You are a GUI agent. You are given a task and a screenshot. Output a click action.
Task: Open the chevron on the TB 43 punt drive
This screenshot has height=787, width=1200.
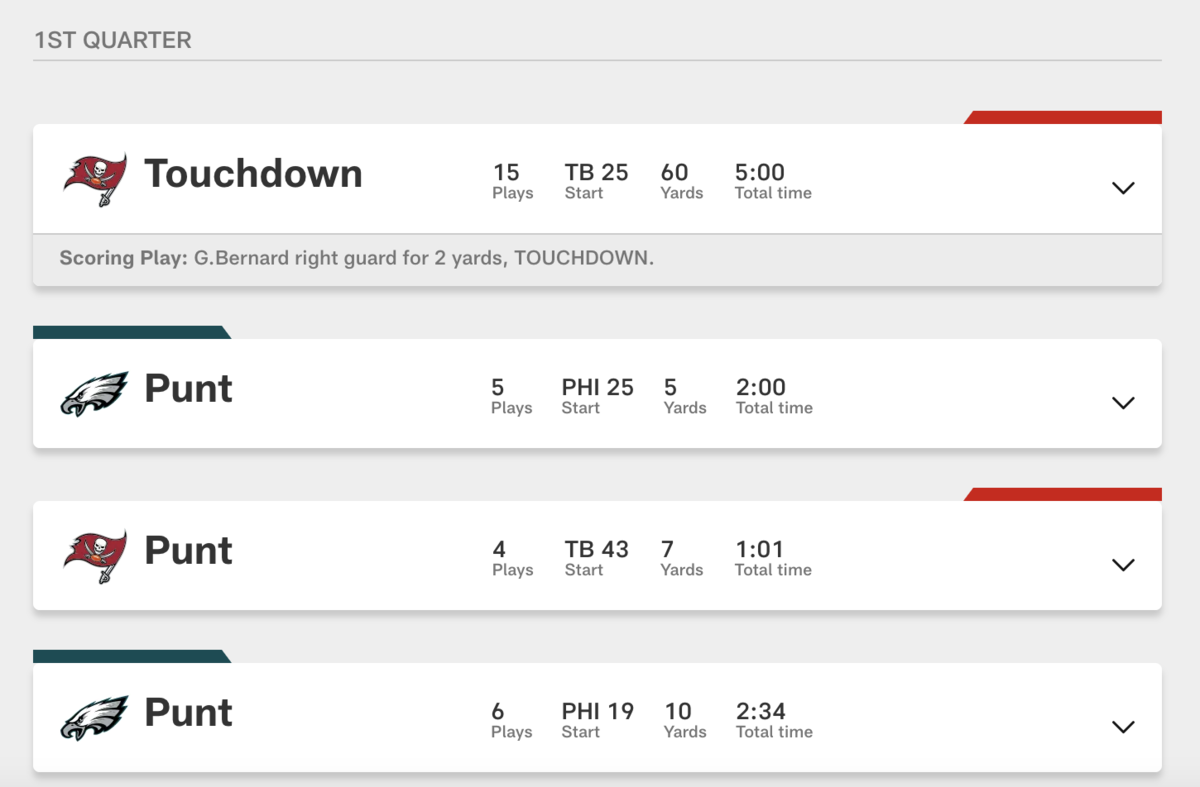(x=1123, y=565)
